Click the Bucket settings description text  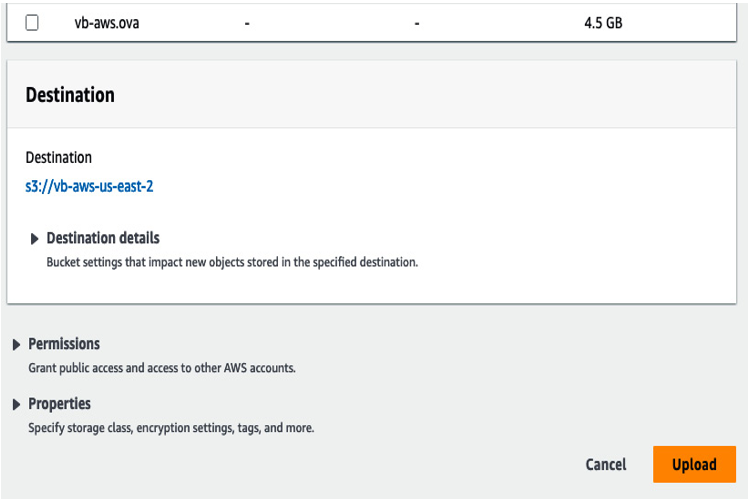click(x=232, y=263)
